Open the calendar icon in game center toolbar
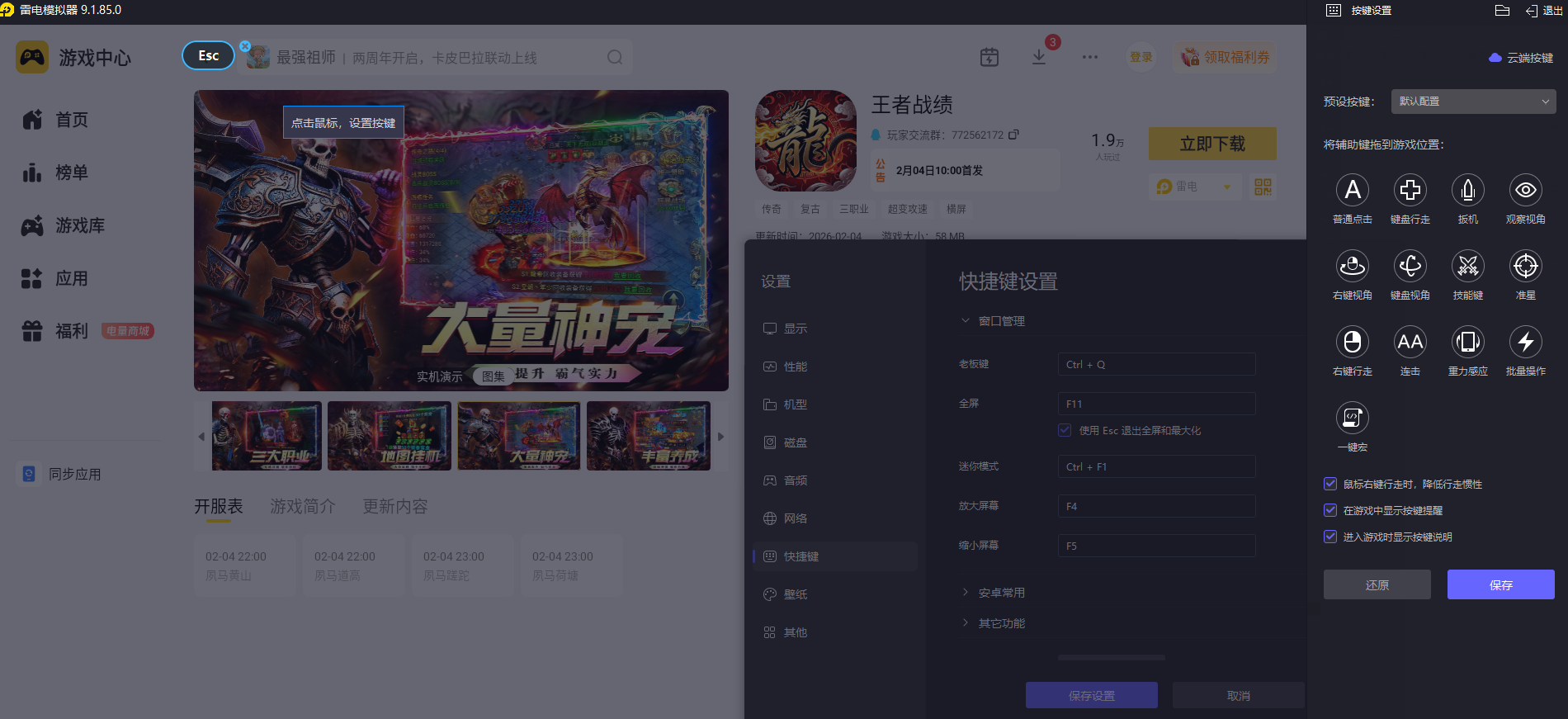This screenshot has height=719, width=1568. click(x=989, y=57)
